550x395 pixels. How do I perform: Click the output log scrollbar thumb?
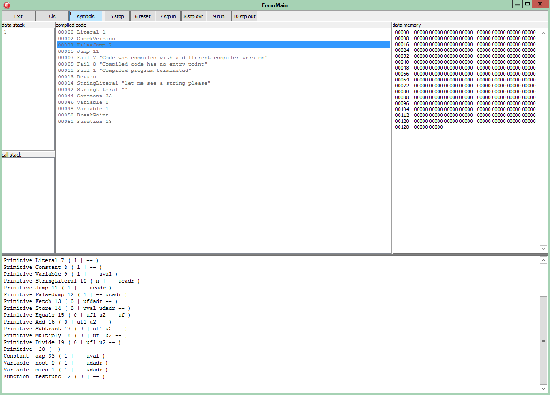click(543, 340)
